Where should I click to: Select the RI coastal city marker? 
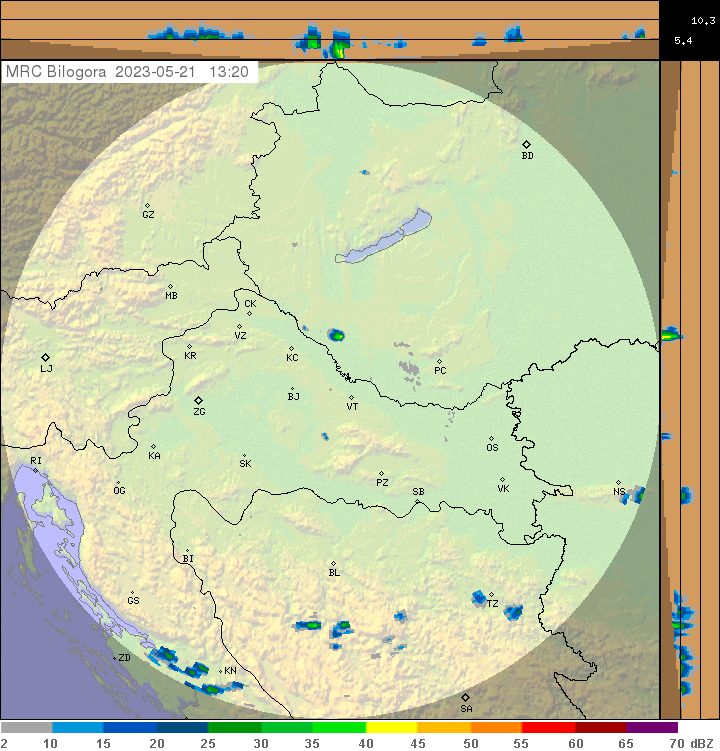coord(35,469)
